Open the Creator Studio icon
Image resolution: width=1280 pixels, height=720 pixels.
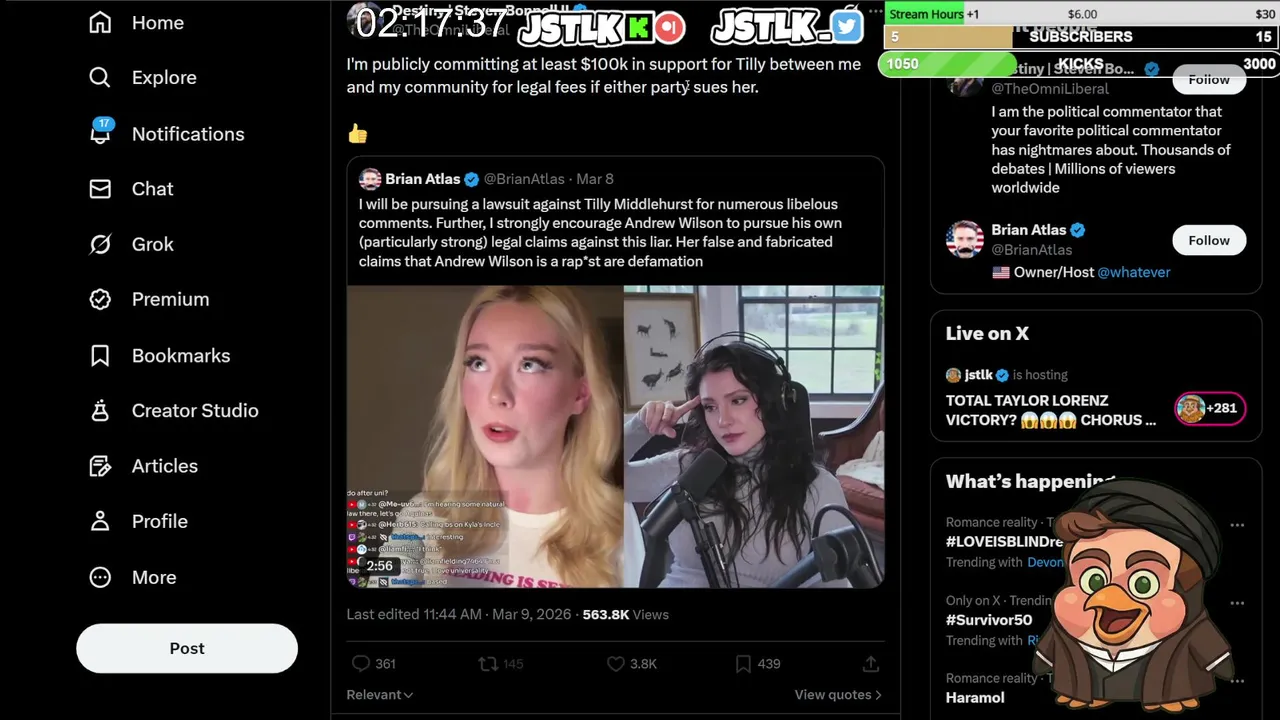[x=100, y=410]
